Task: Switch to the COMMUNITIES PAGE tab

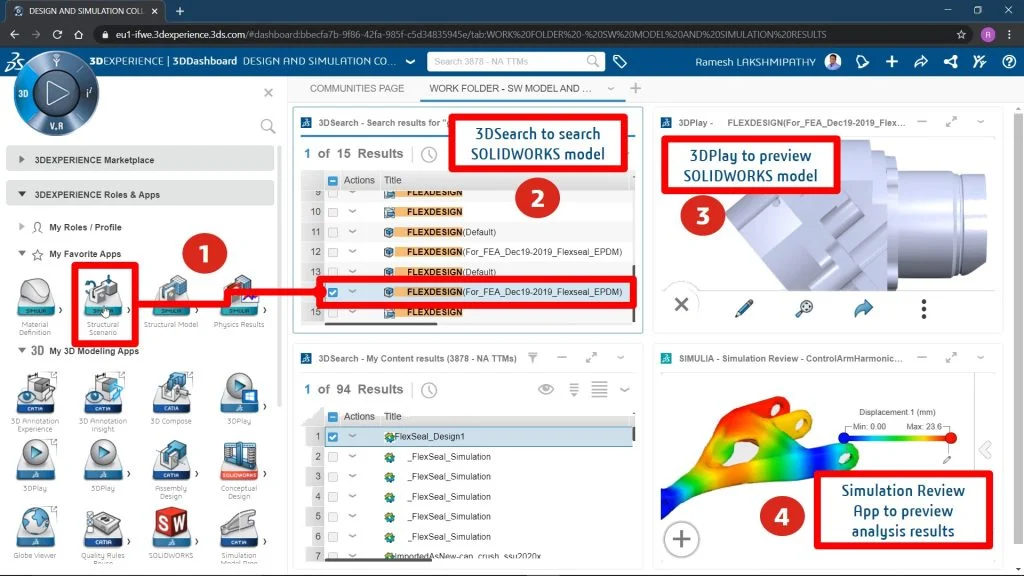Action: 357,88
